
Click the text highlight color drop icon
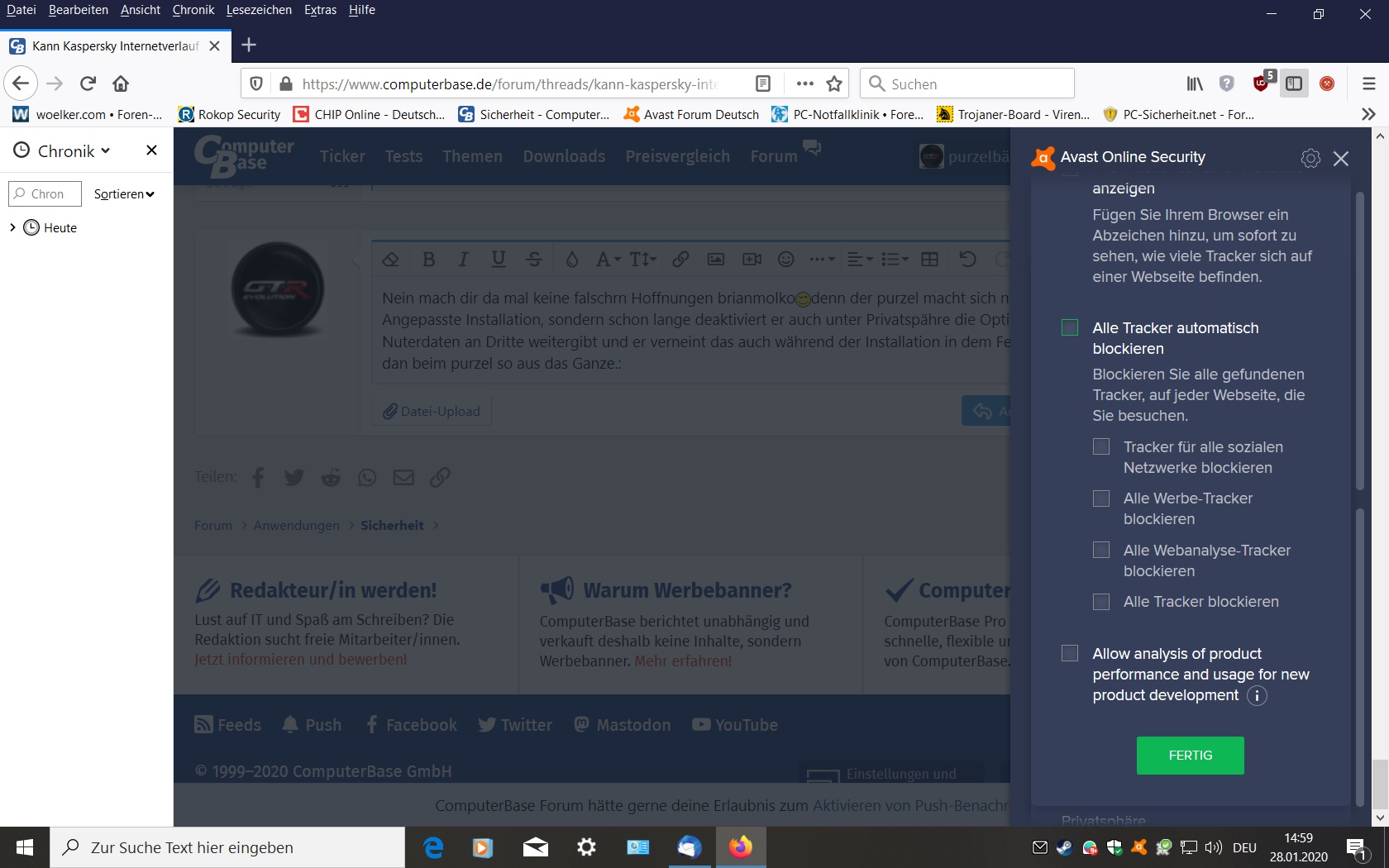571,260
